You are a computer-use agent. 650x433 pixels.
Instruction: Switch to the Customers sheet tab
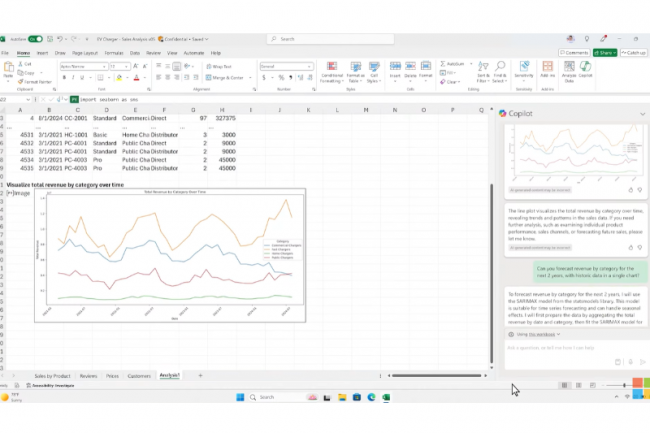[x=139, y=376]
